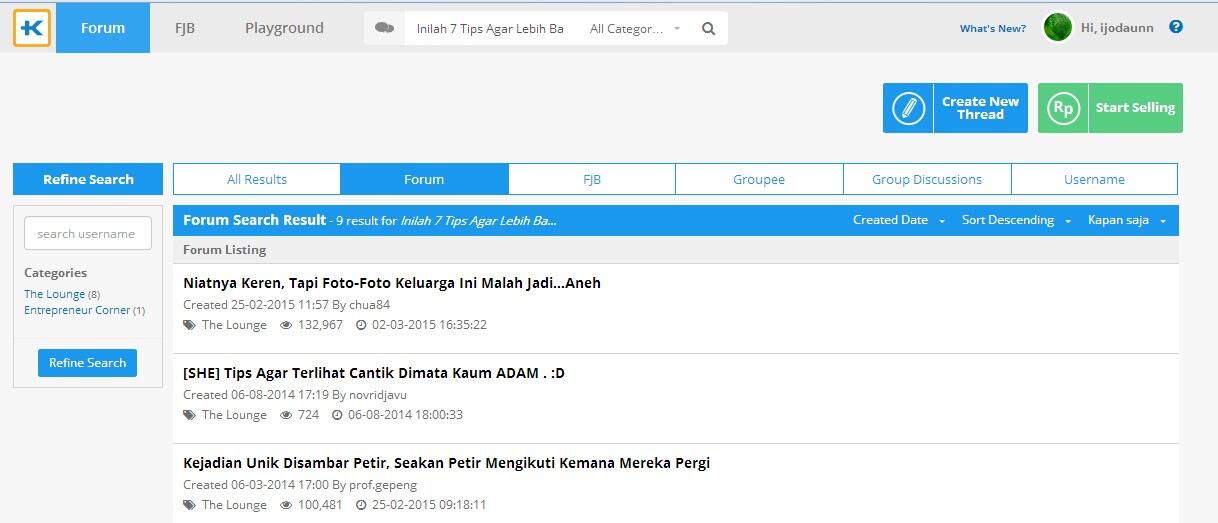This screenshot has height=523, width=1218.
Task: Click the search magnifier icon
Action: 708,29
